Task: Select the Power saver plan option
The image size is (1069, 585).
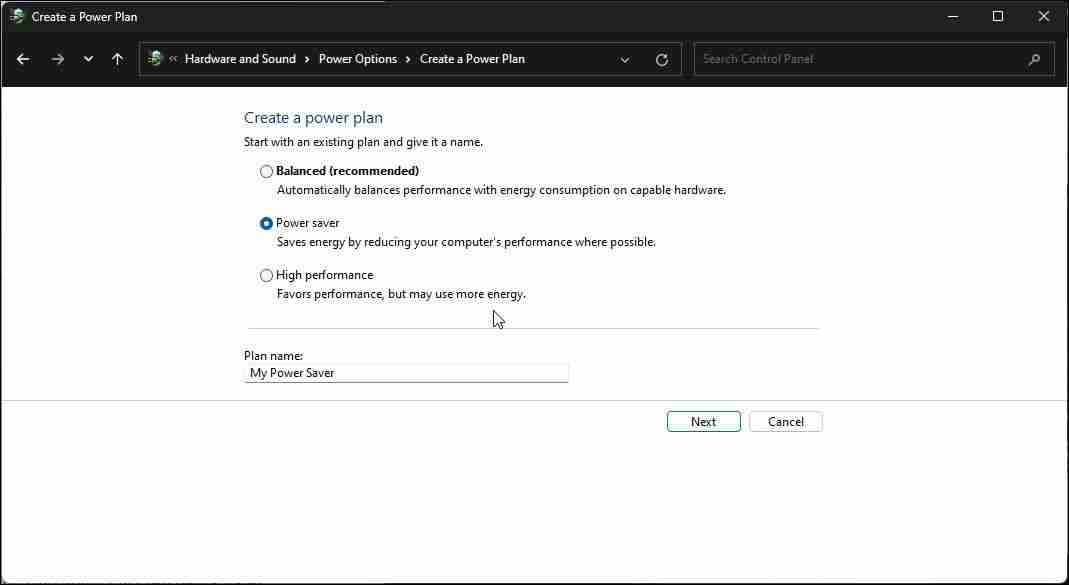Action: [266, 223]
